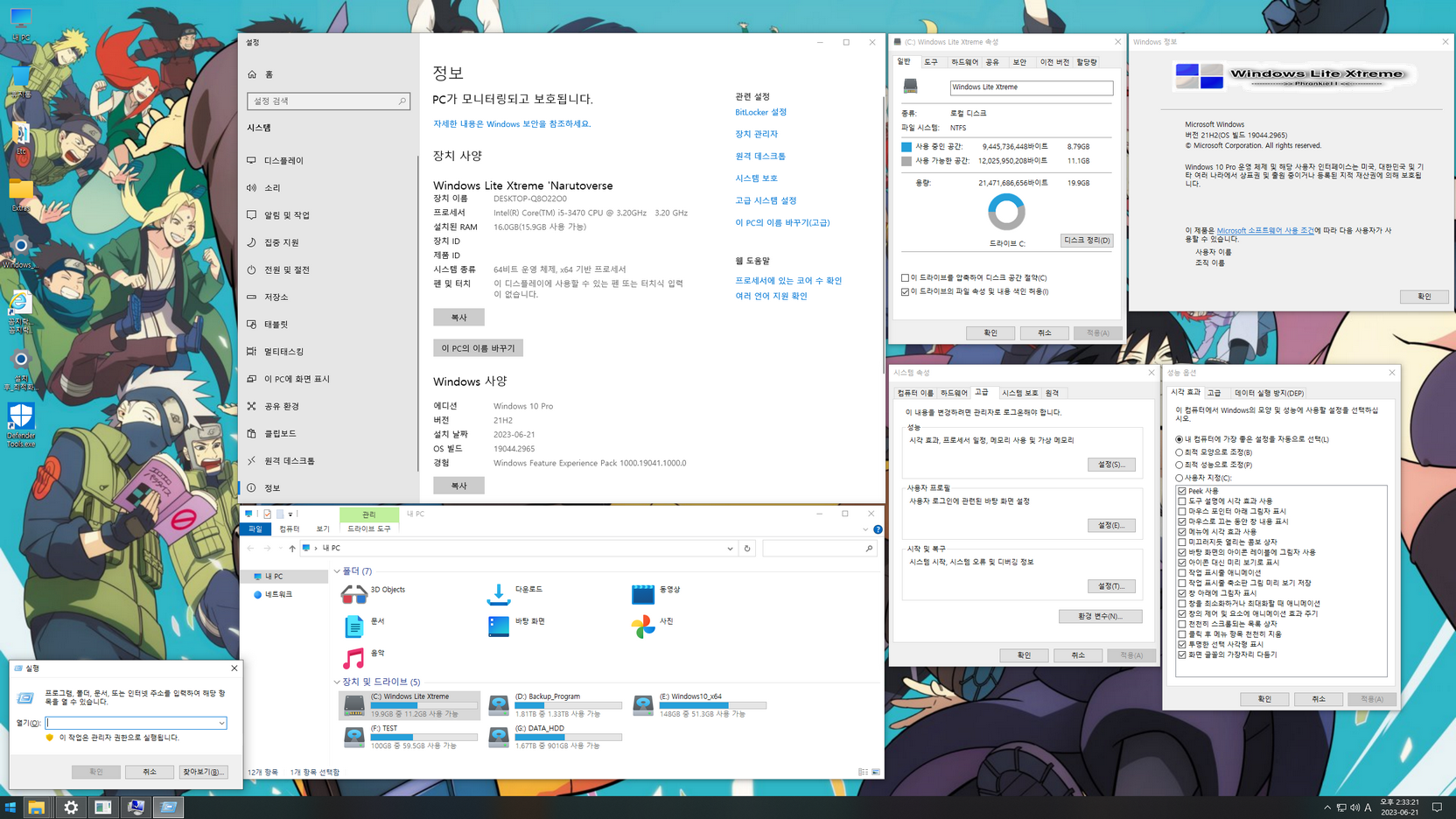Open the 문서 folder icon
Viewport: 1456px width, 819px height.
353,626
